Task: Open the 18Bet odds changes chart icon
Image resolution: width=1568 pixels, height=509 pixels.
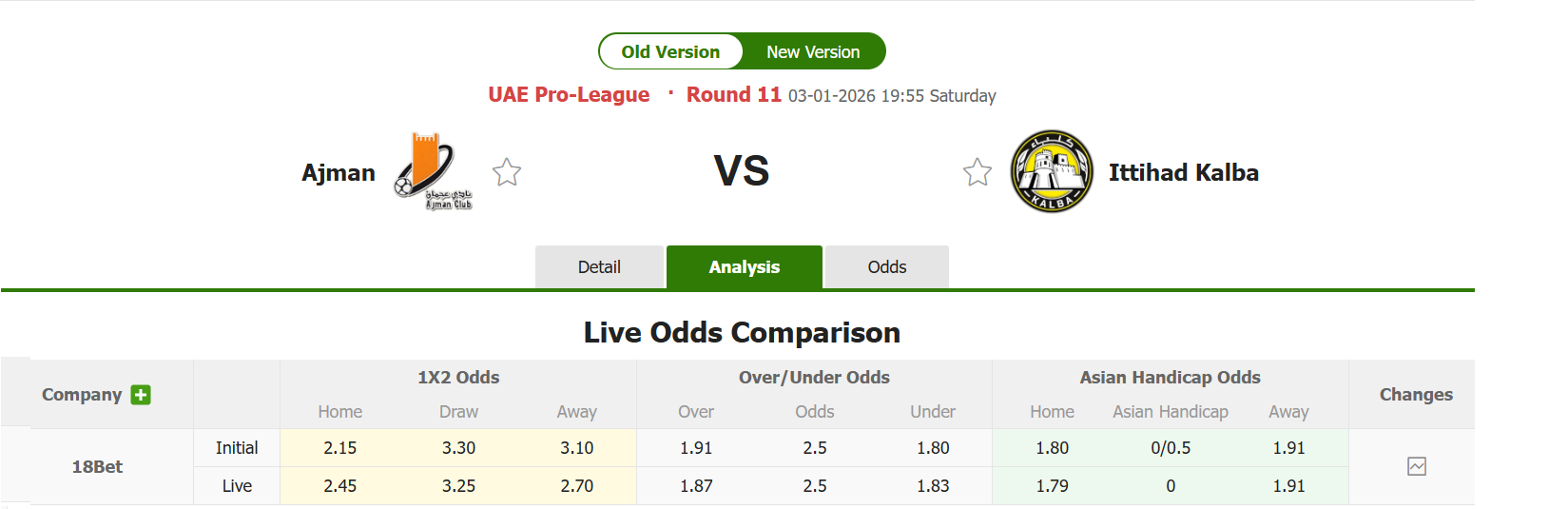Action: (x=1417, y=466)
